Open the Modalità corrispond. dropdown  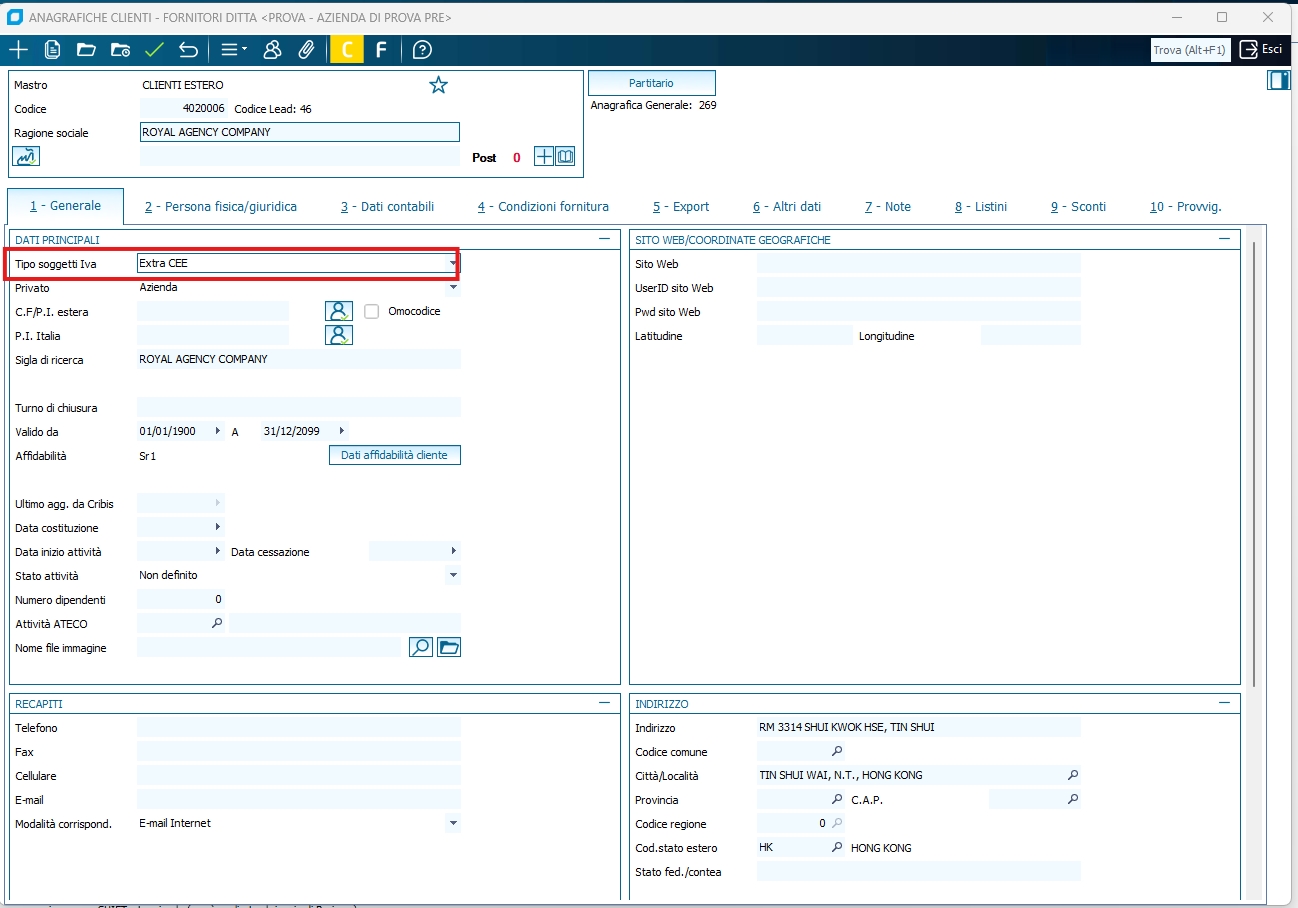(453, 824)
